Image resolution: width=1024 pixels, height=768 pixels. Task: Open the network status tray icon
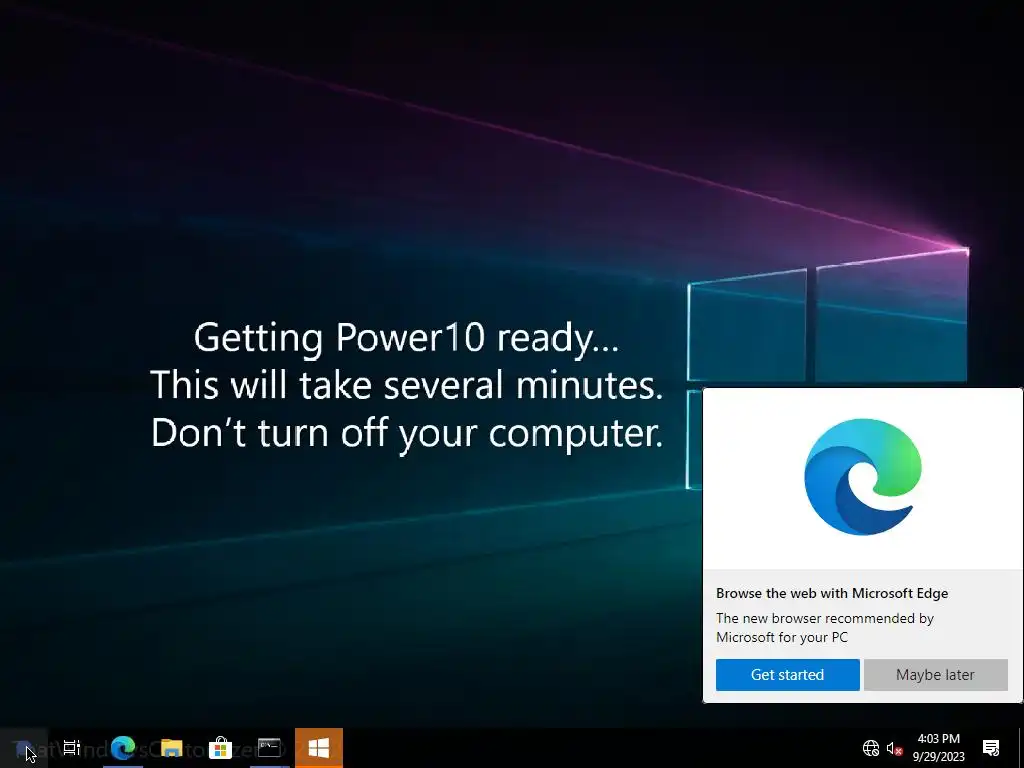tap(871, 748)
